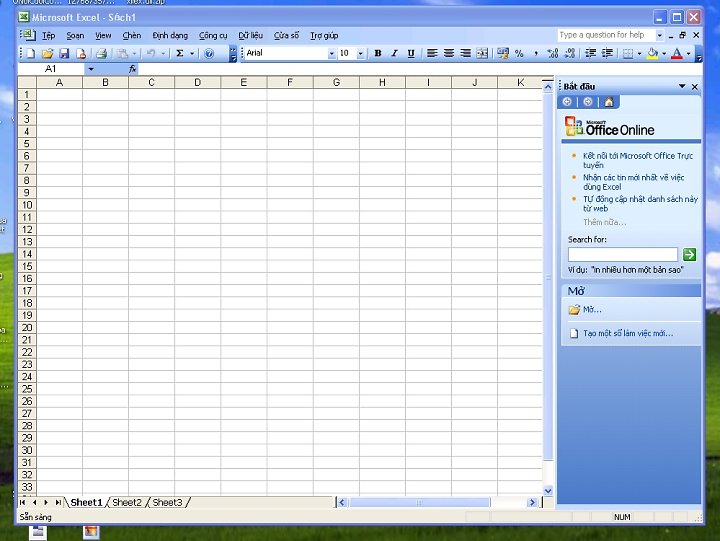Image resolution: width=720 pixels, height=541 pixels.
Task: Click the Mở... open file link
Action: [592, 310]
